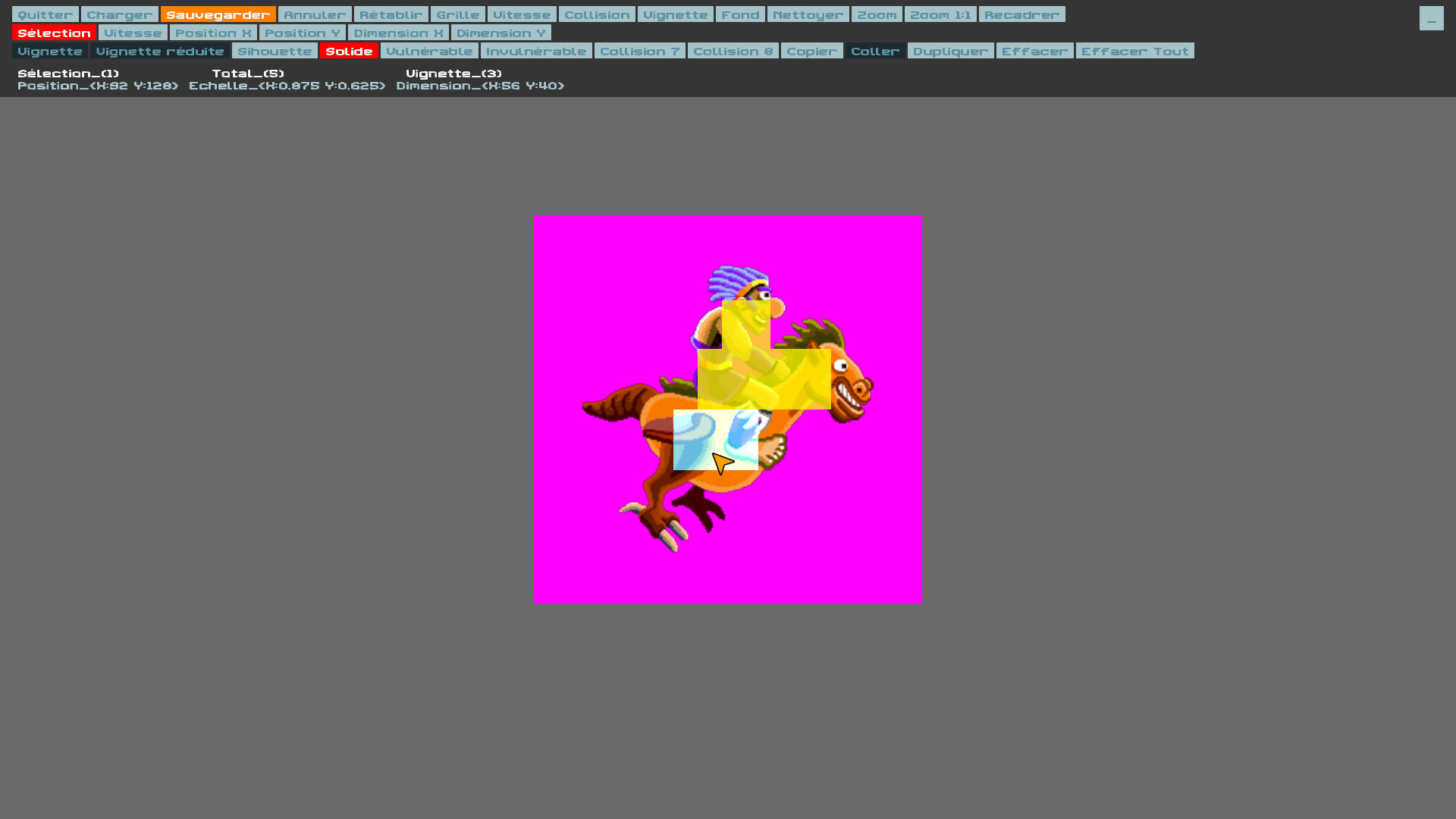This screenshot has height=819, width=1456.
Task: Activate the Zoom button
Action: pos(877,14)
